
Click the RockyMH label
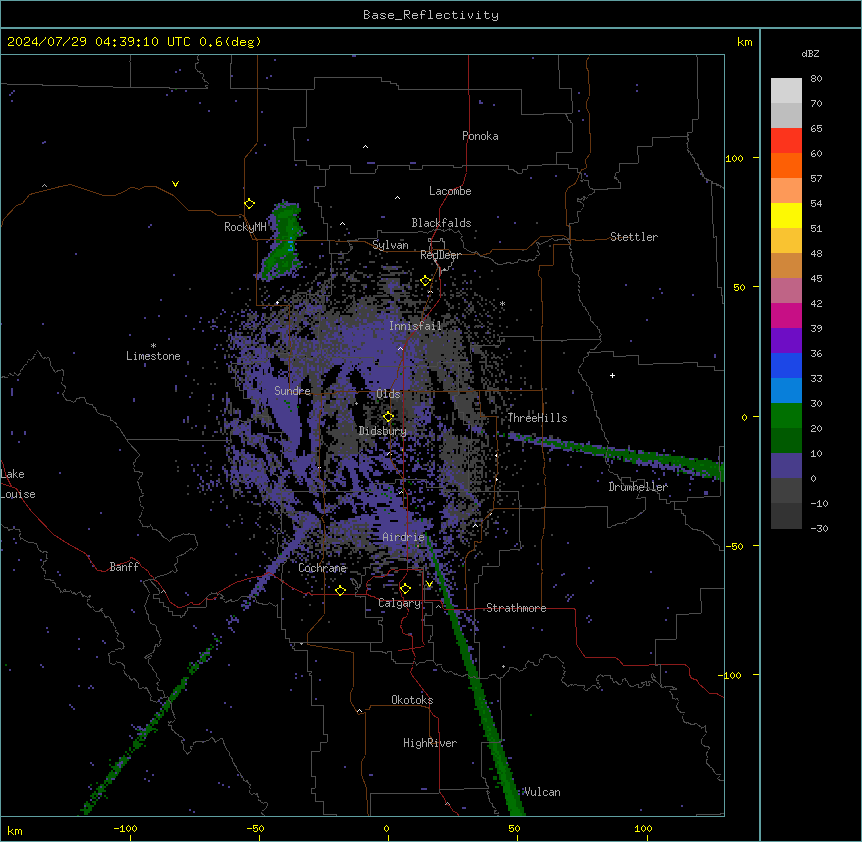(245, 227)
